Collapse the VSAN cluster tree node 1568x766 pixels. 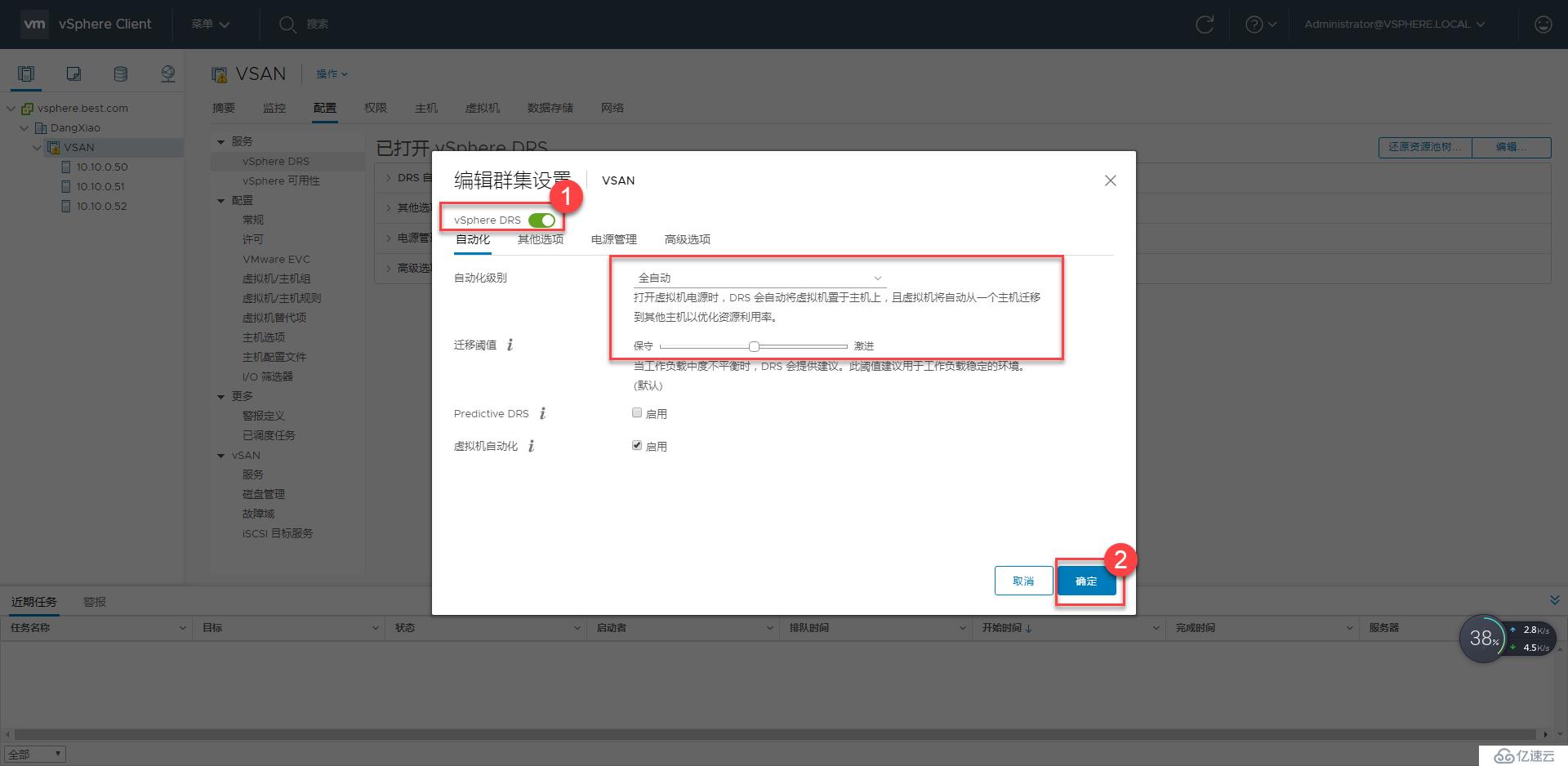pyautogui.click(x=38, y=147)
